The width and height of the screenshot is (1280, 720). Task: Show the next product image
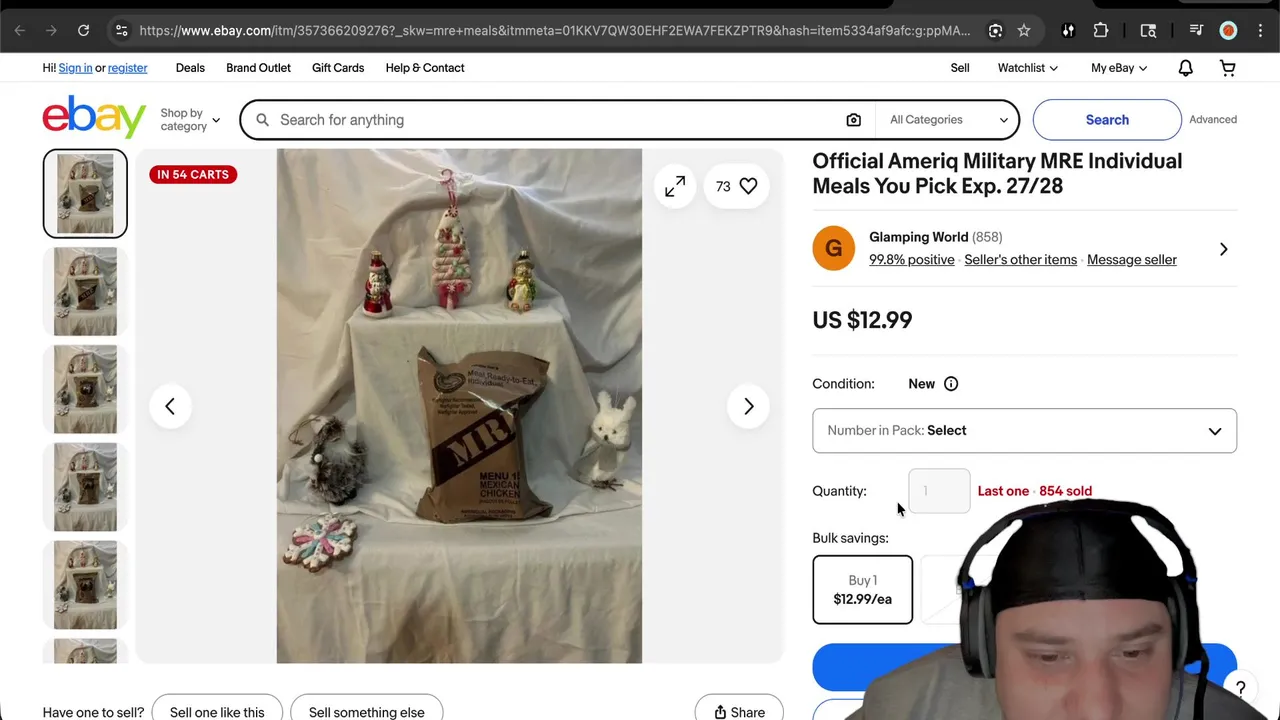pos(748,406)
